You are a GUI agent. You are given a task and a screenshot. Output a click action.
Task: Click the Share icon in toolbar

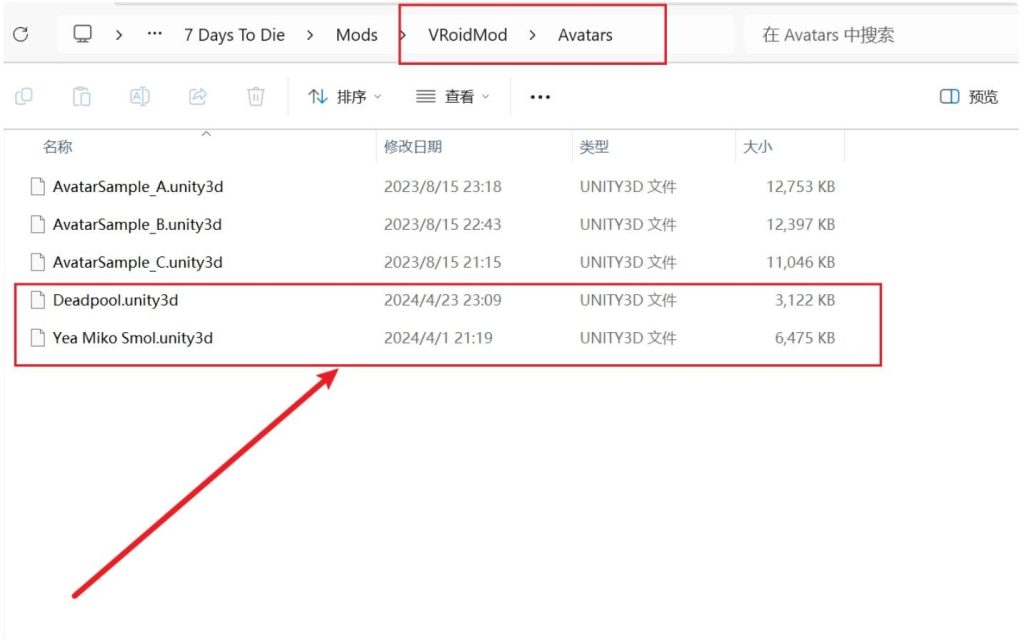point(198,96)
